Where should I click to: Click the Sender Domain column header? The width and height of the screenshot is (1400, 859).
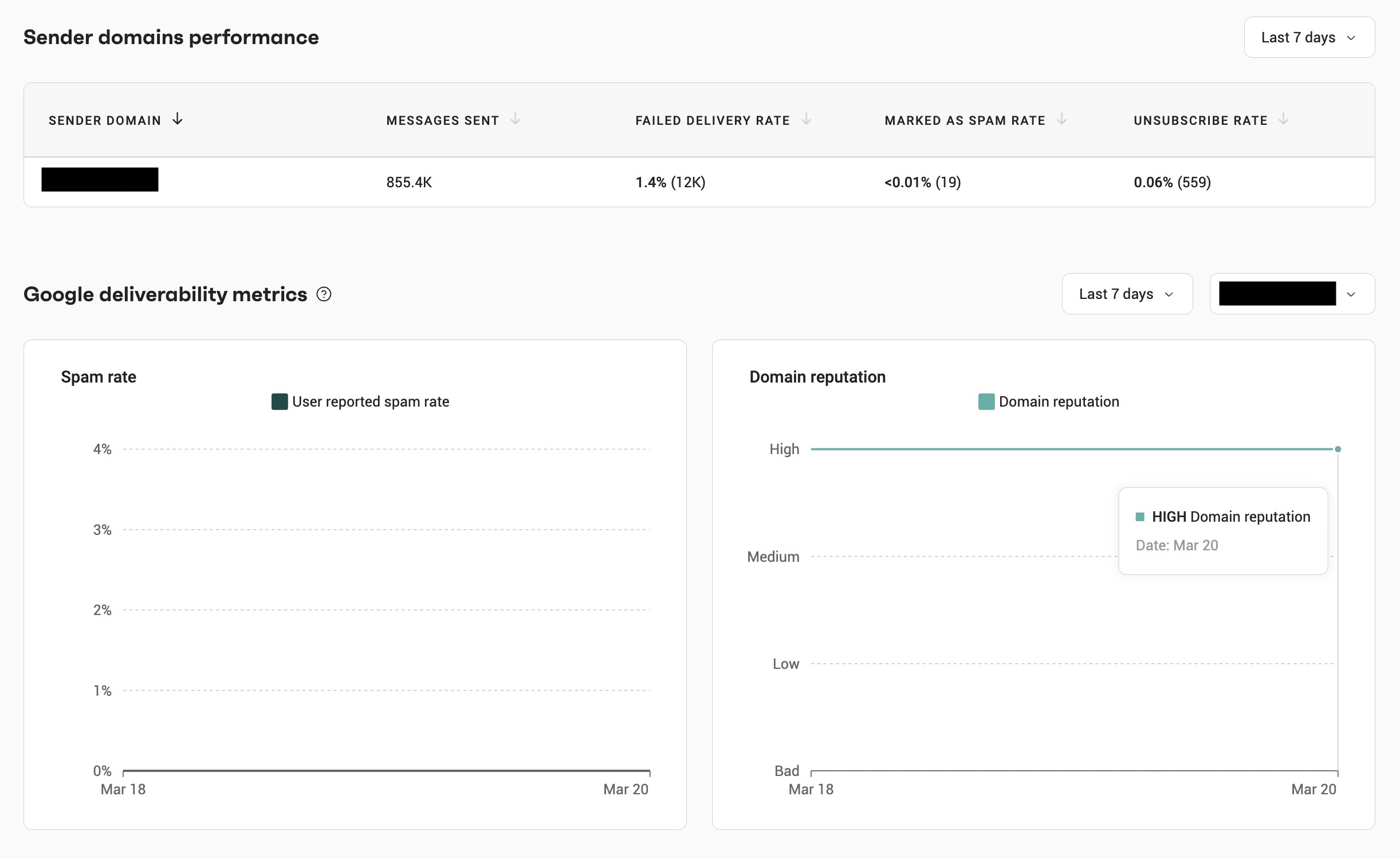click(105, 120)
